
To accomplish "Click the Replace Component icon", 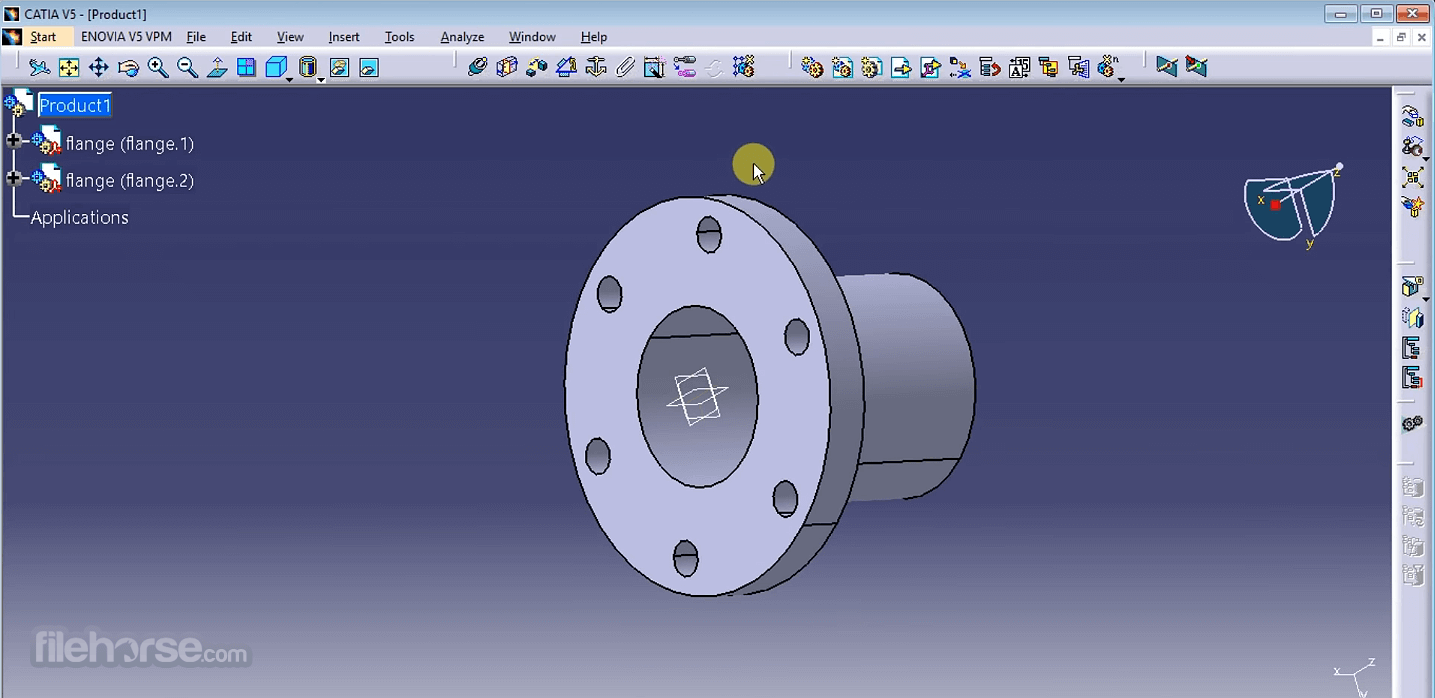I will (960, 67).
